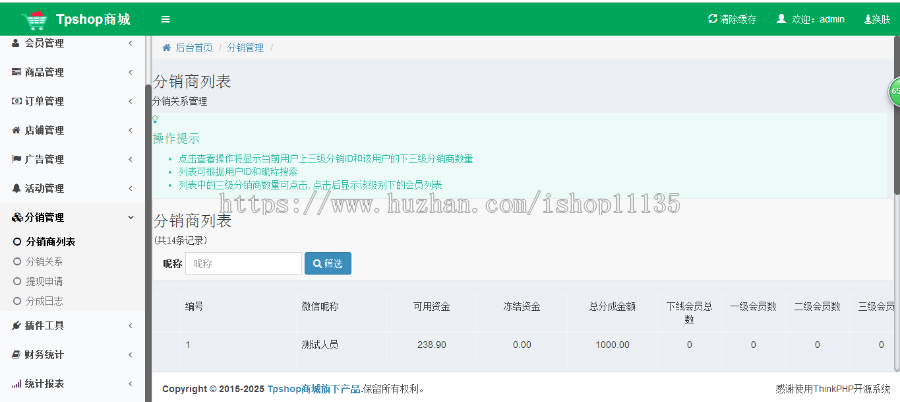Click the 商品管理 menu icon
This screenshot has width=900, height=402.
pos(16,72)
